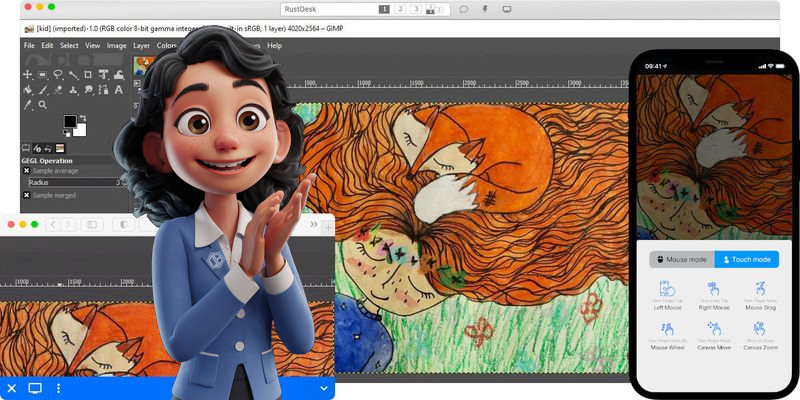
Task: Open the RustDesk display settings monitor icon
Action: click(x=507, y=9)
